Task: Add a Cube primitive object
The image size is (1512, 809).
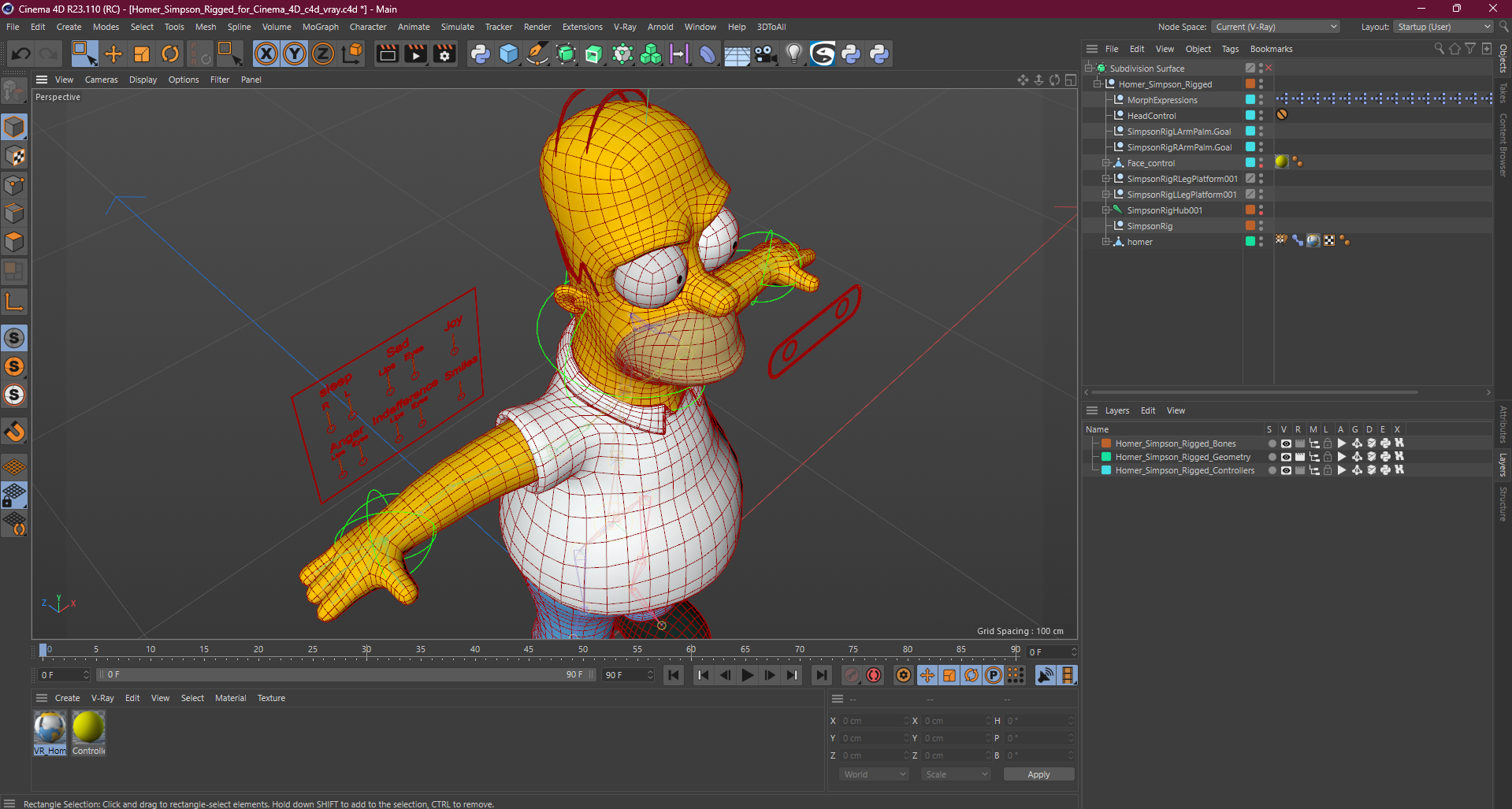Action: coord(509,54)
